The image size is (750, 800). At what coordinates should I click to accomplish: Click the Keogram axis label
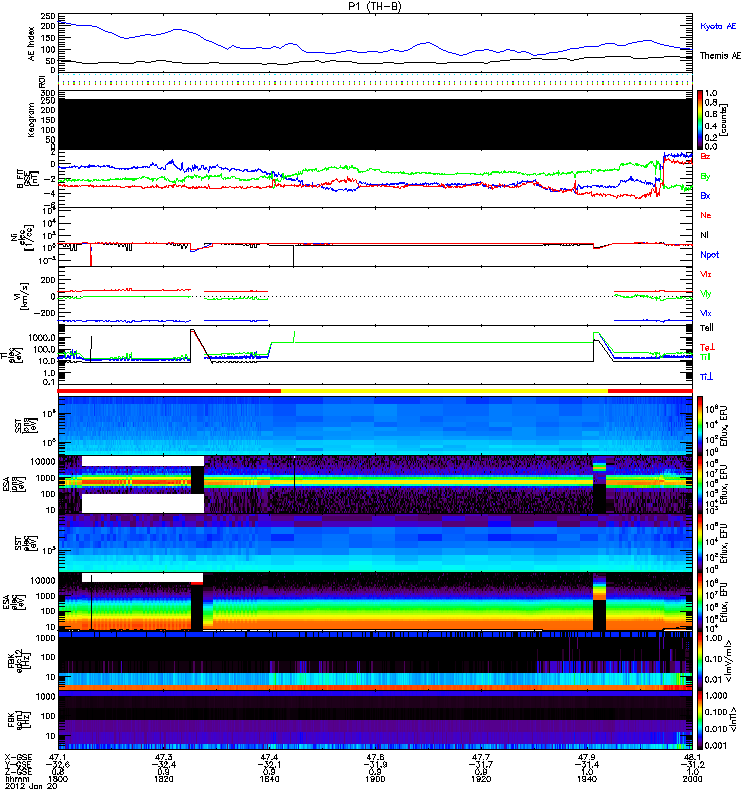pyautogui.click(x=32, y=120)
